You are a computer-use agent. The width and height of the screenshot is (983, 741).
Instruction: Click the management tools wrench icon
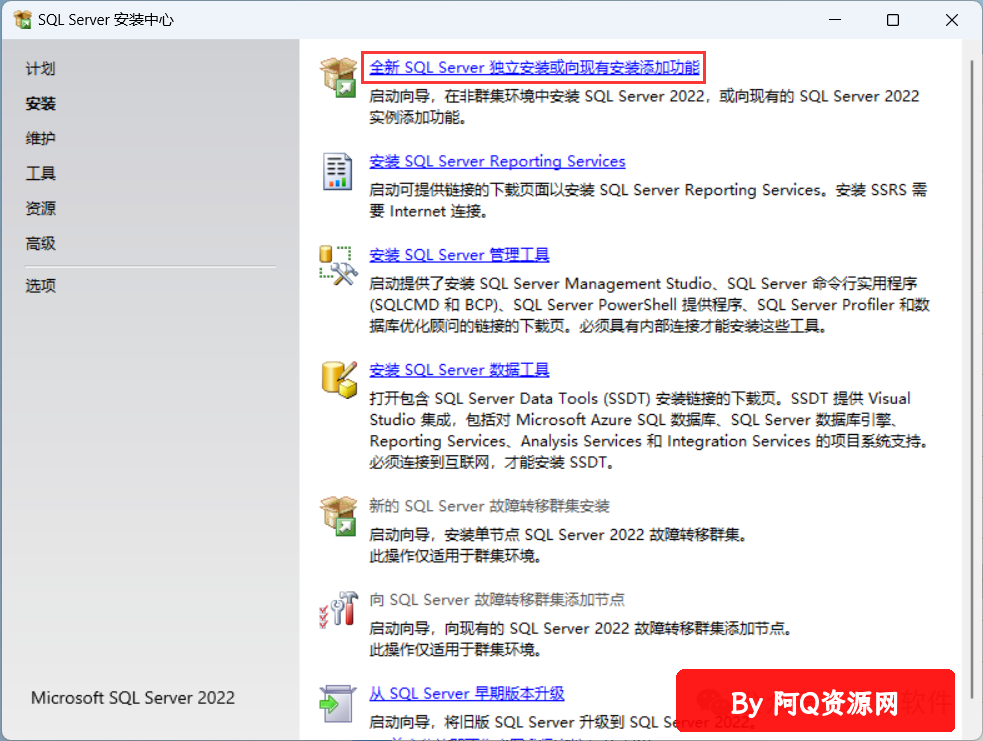click(339, 265)
